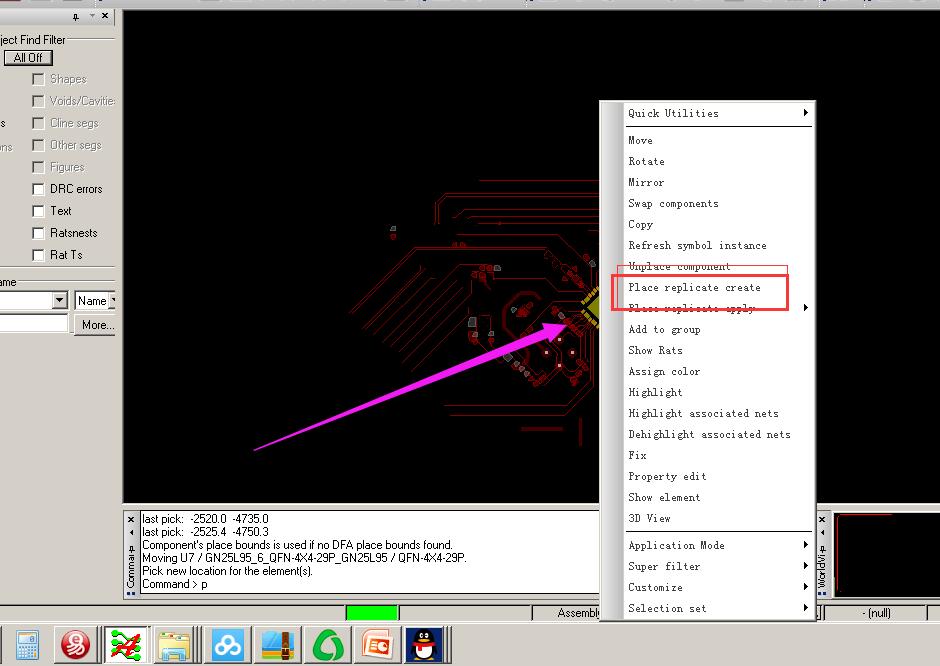This screenshot has height=666, width=940.
Task: Choose Rotate from context menu
Action: coord(718,161)
